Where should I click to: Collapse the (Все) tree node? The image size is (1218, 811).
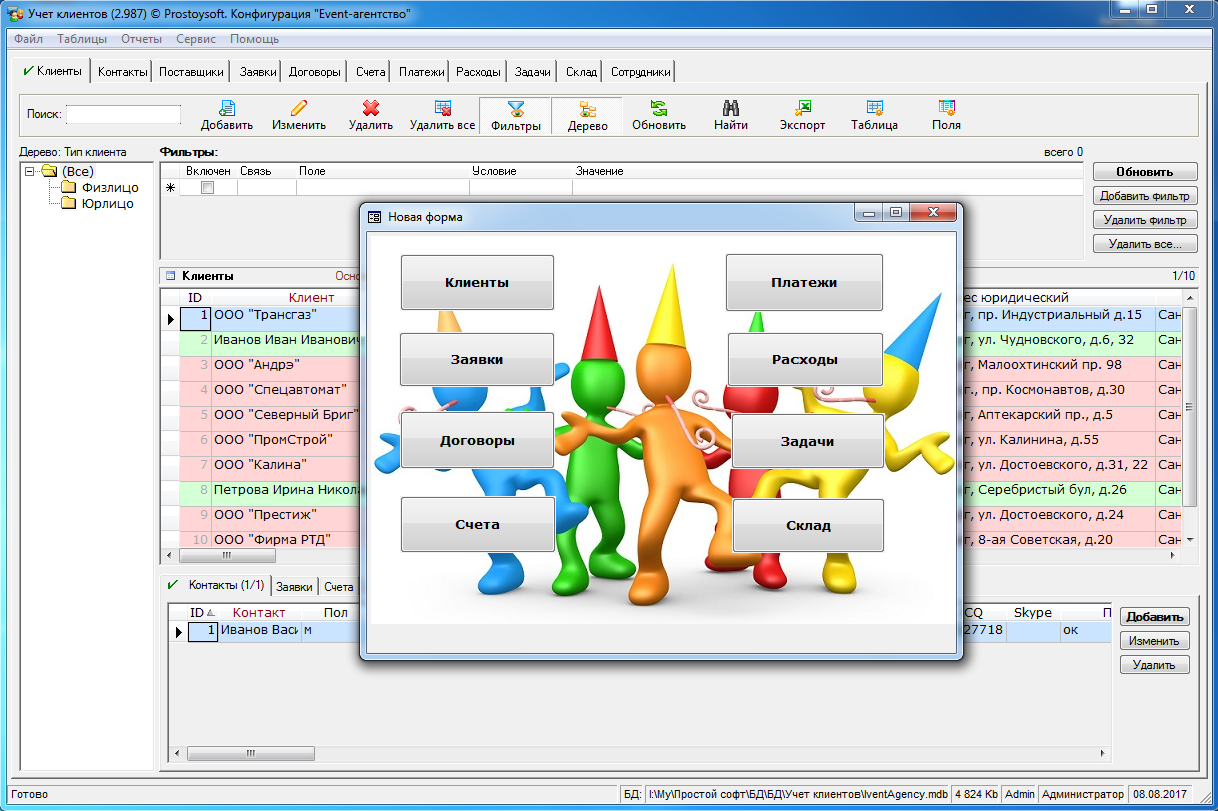(31, 172)
